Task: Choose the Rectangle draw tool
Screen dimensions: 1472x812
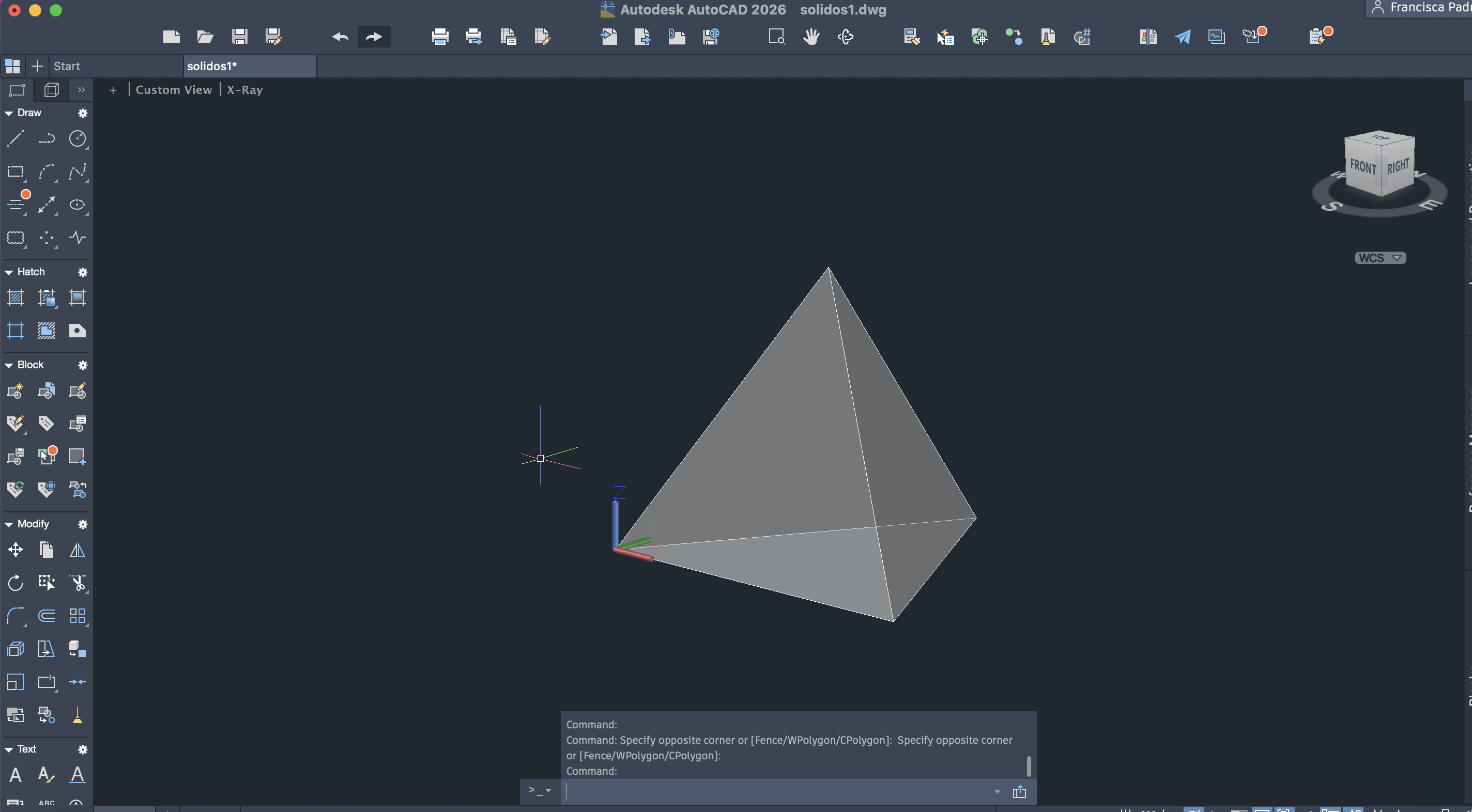Action: click(16, 171)
